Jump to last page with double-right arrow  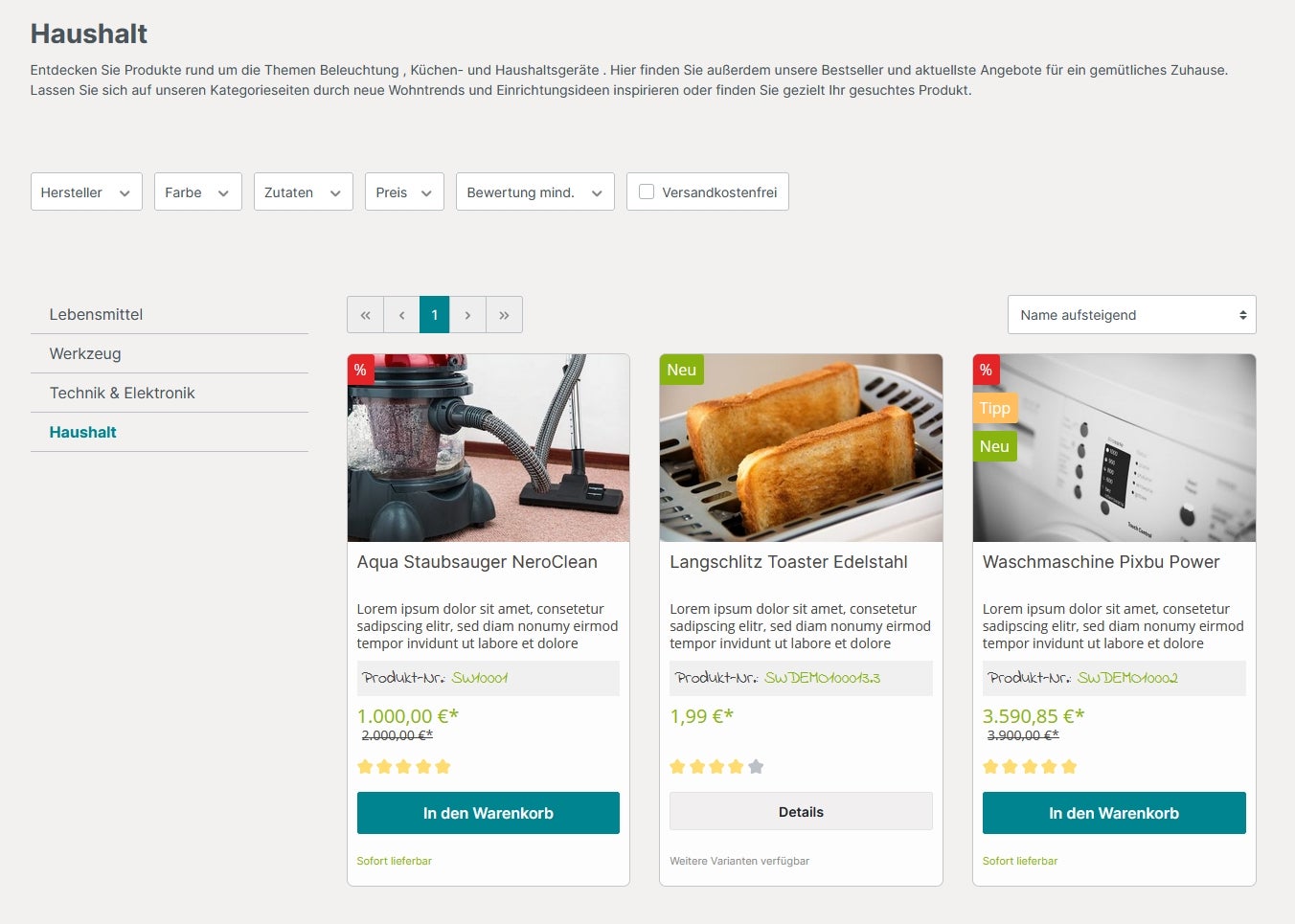pos(504,315)
